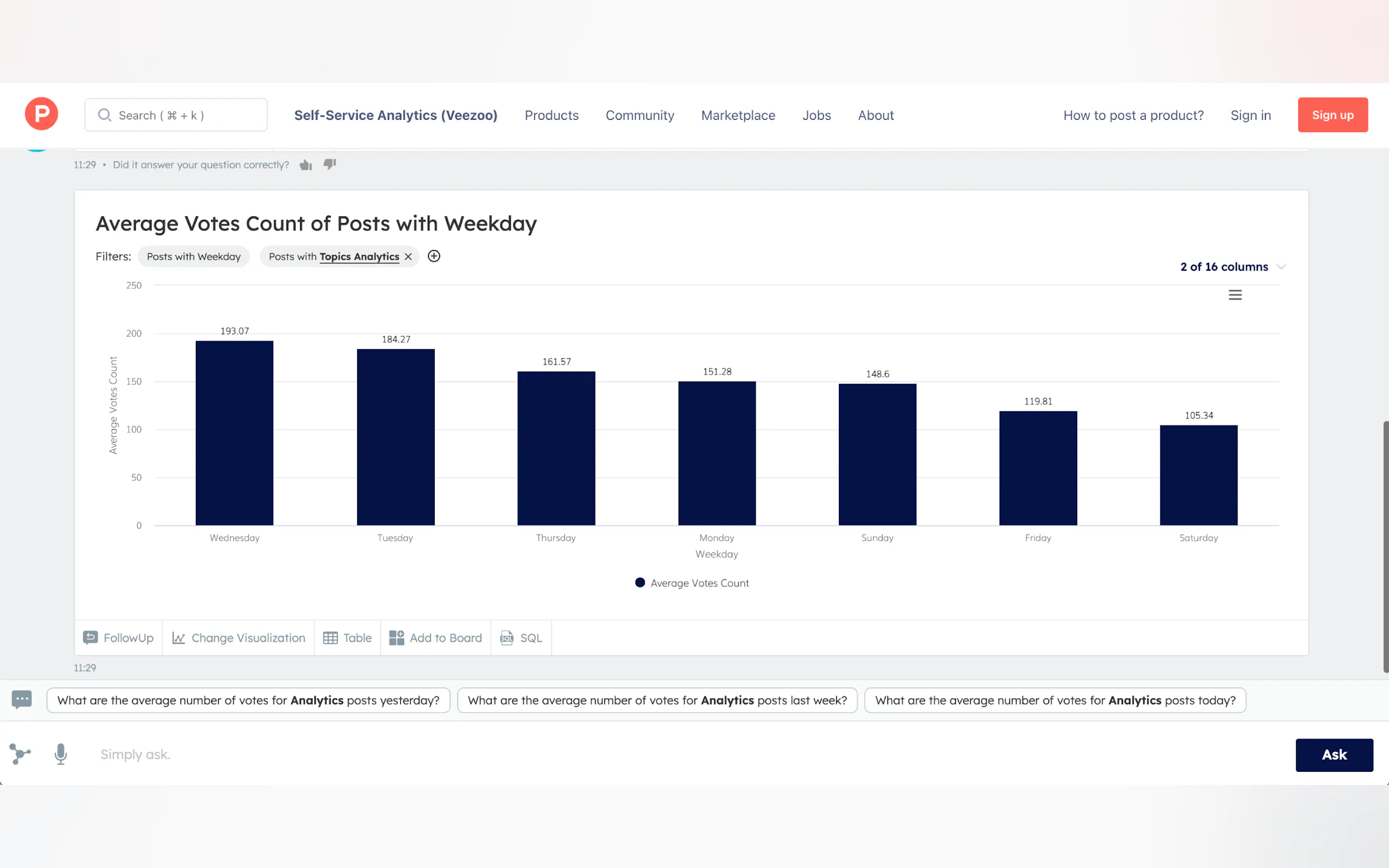1389x868 pixels.
Task: Remove the Topics Analytics filter
Action: [408, 256]
